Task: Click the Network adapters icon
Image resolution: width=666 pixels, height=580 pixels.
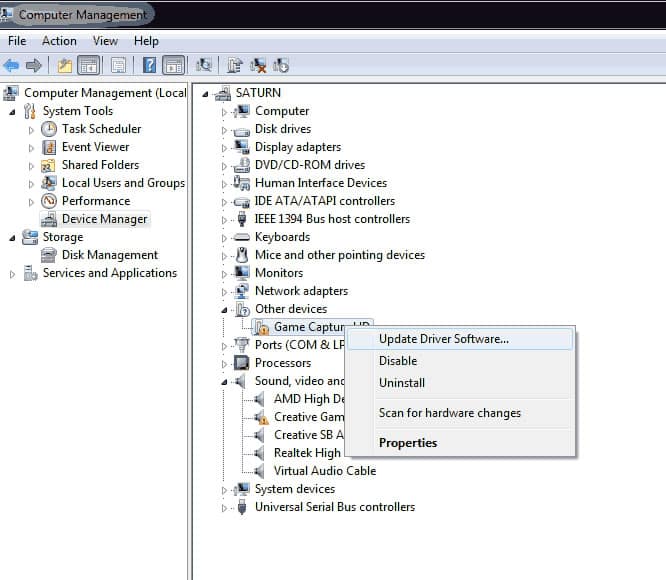Action: tap(242, 291)
